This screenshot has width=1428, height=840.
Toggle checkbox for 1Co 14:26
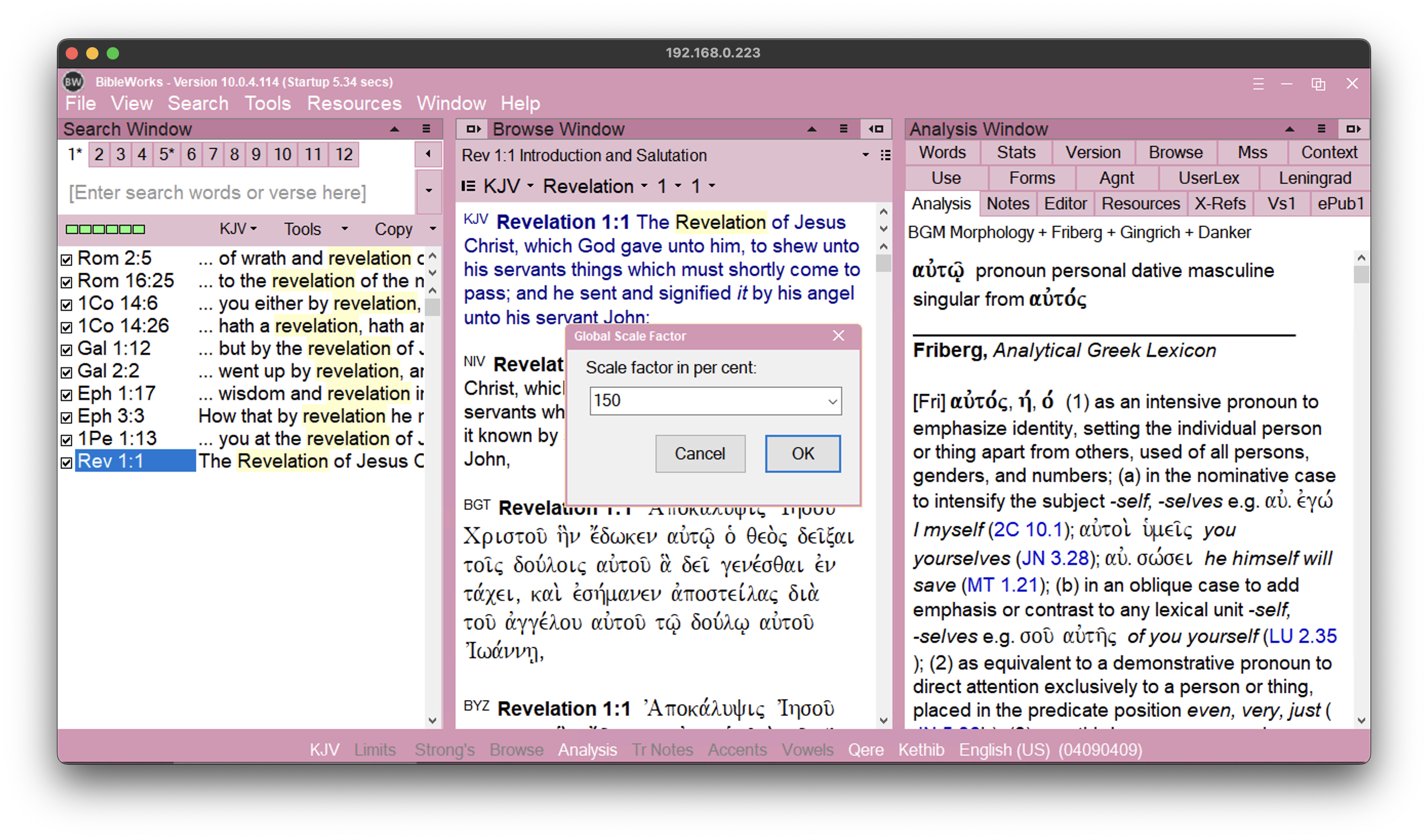point(66,327)
